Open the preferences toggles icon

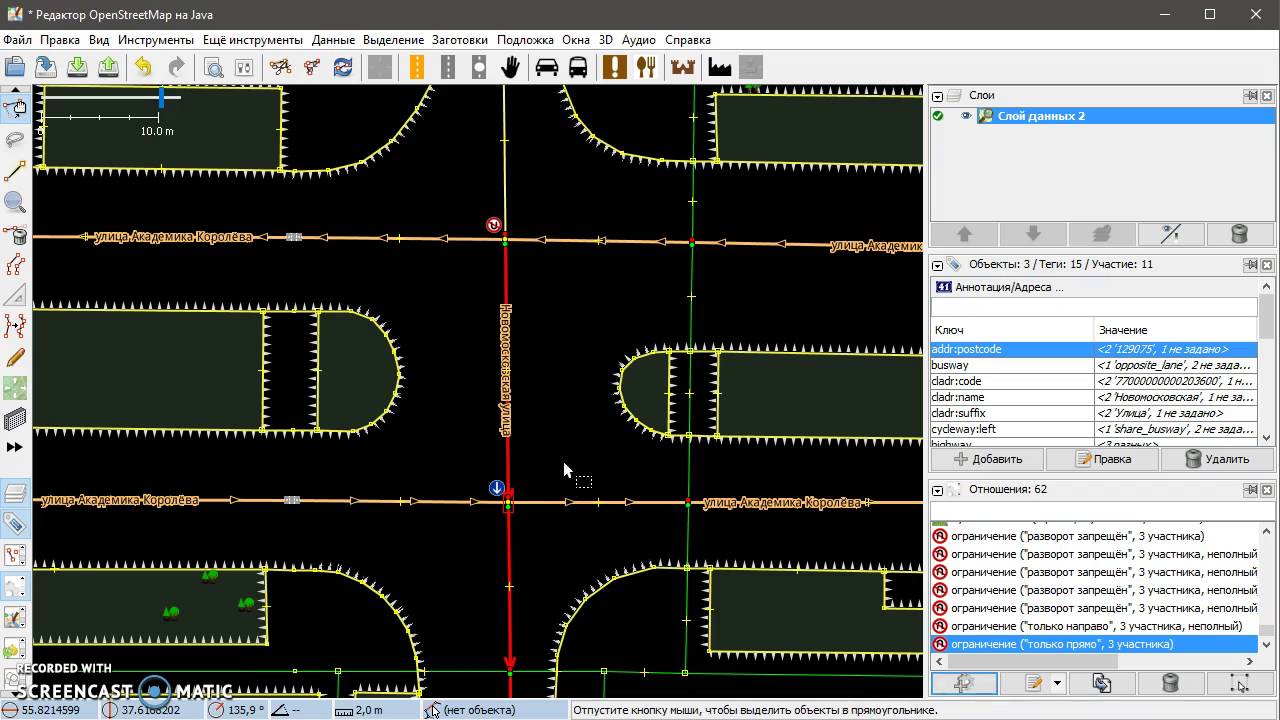(244, 67)
